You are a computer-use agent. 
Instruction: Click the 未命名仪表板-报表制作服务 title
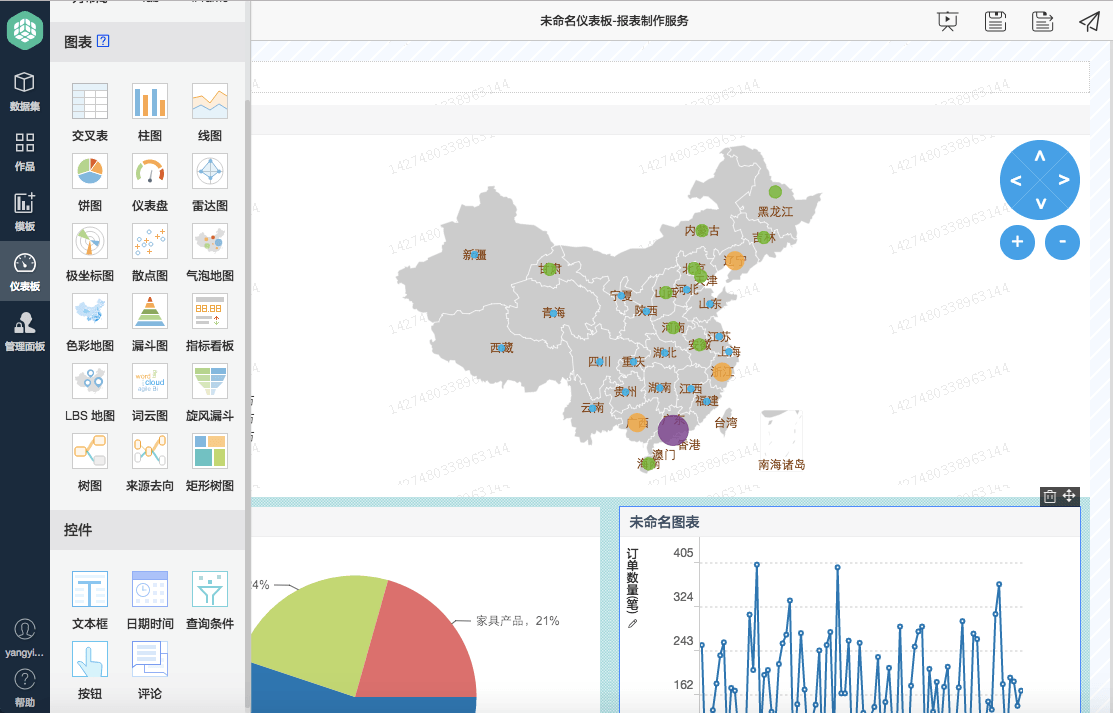pyautogui.click(x=614, y=21)
